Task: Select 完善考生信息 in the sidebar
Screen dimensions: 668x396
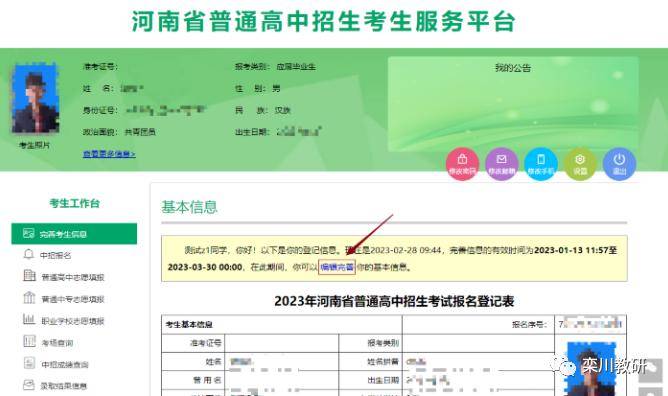Action: pos(74,234)
